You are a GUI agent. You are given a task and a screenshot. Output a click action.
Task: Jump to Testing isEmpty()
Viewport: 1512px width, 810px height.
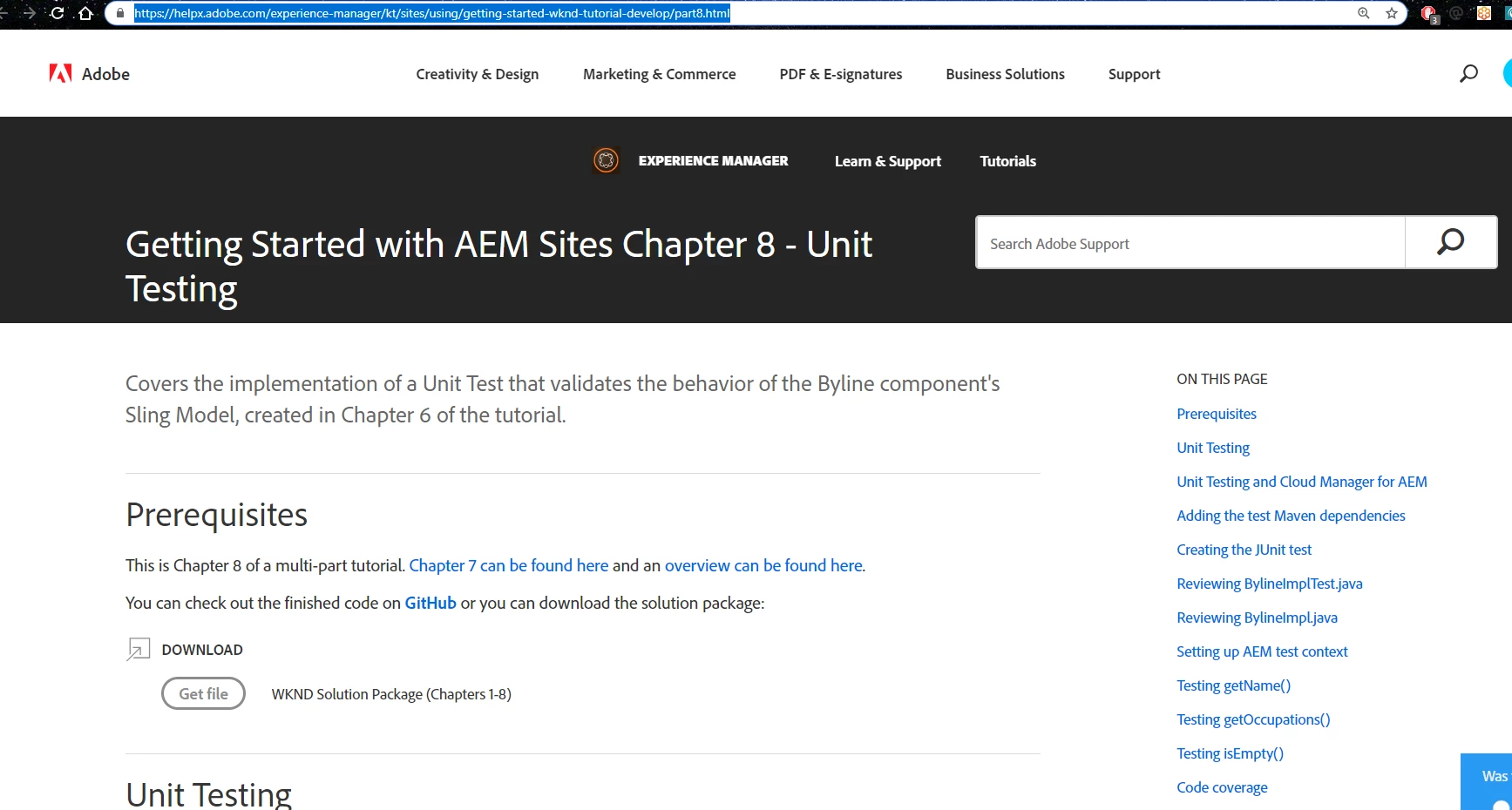coord(1230,753)
